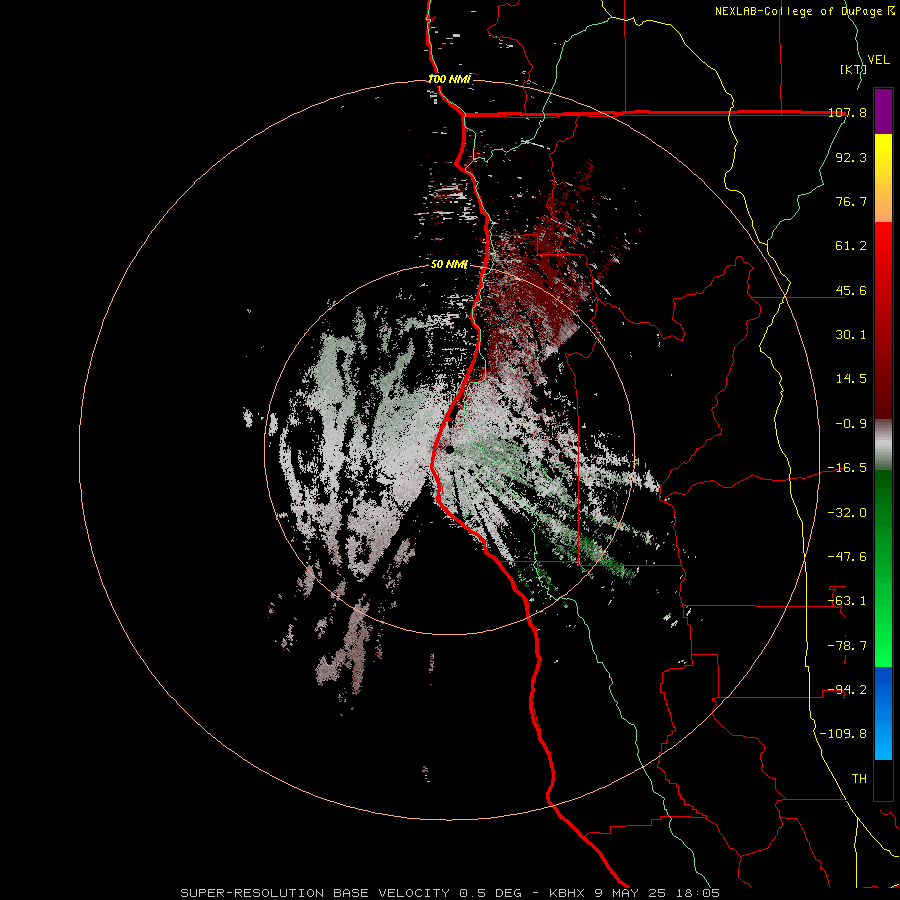The width and height of the screenshot is (900, 900).
Task: Click the NEXLAB-College of DuPage label
Action: [804, 11]
